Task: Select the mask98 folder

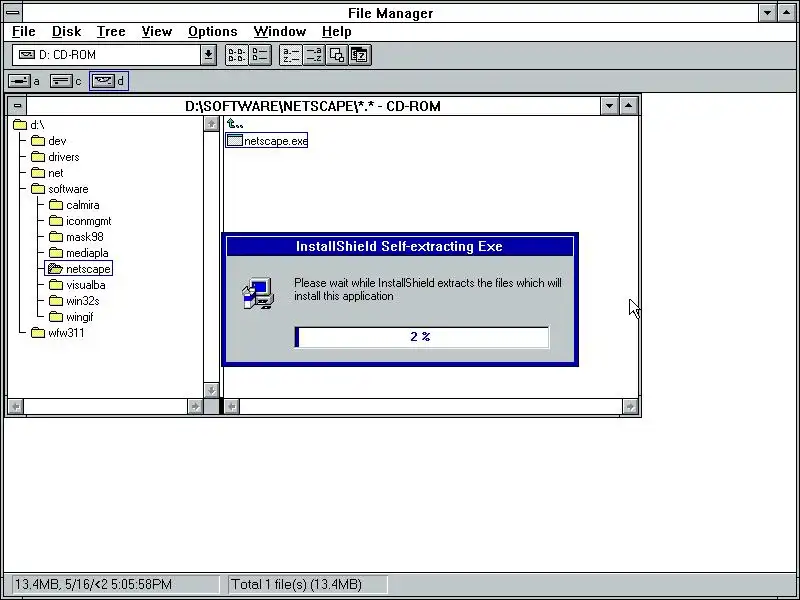Action: coord(76,237)
